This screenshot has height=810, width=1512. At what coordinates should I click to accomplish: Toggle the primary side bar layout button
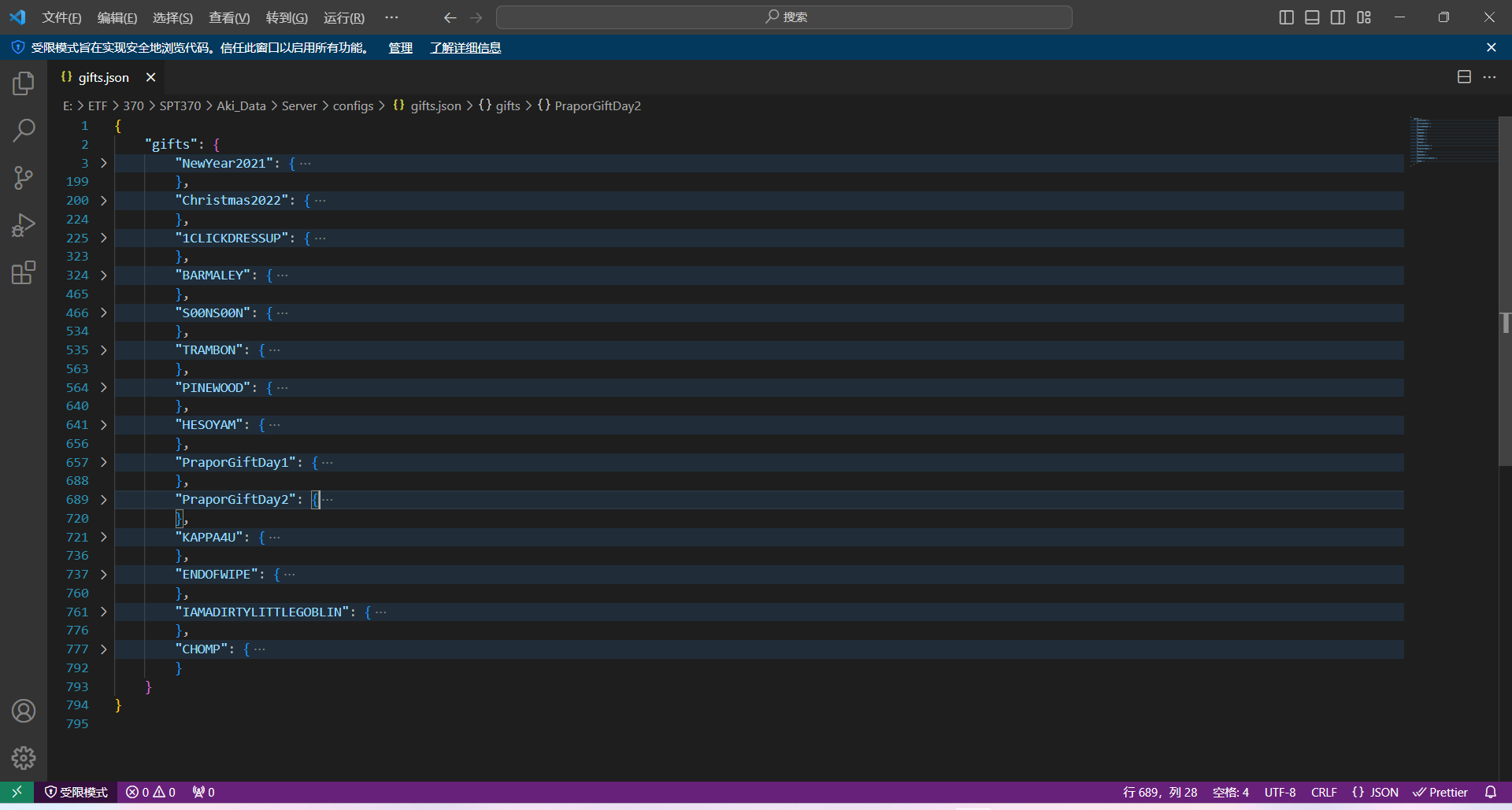pos(1286,17)
